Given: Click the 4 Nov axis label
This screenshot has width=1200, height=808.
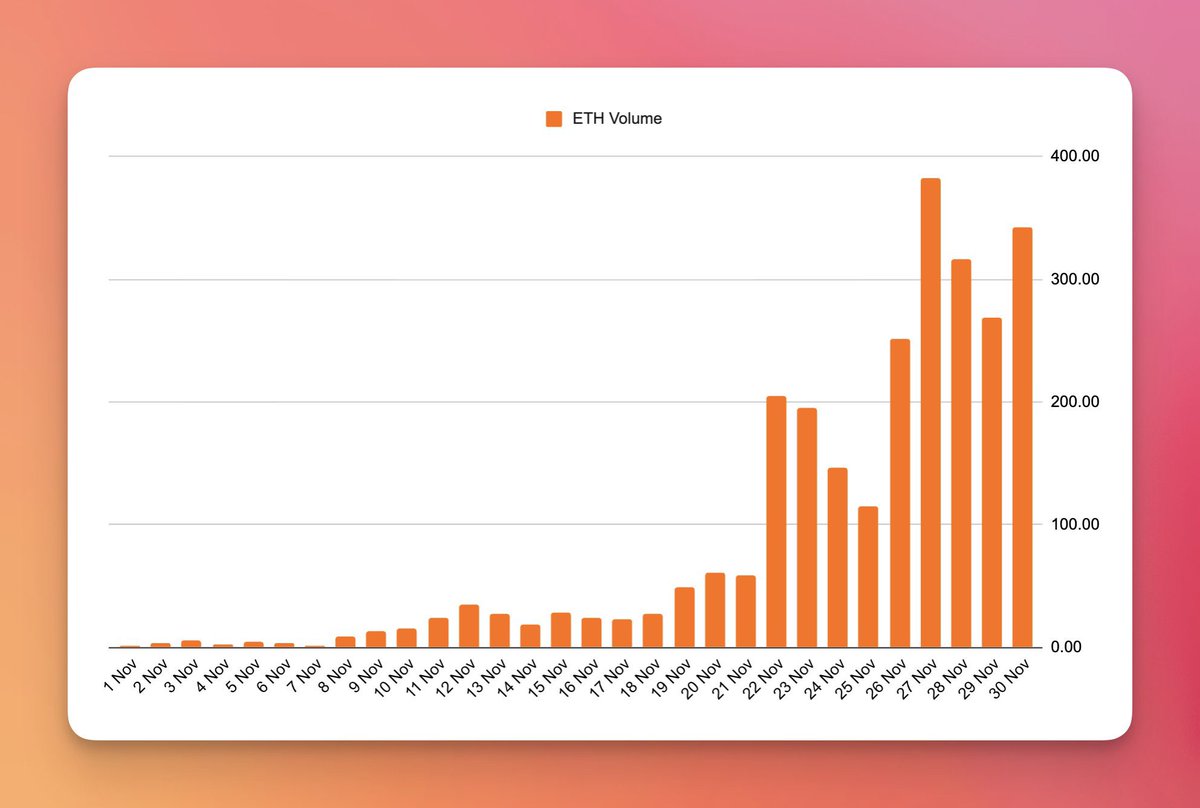Looking at the screenshot, I should click(212, 674).
